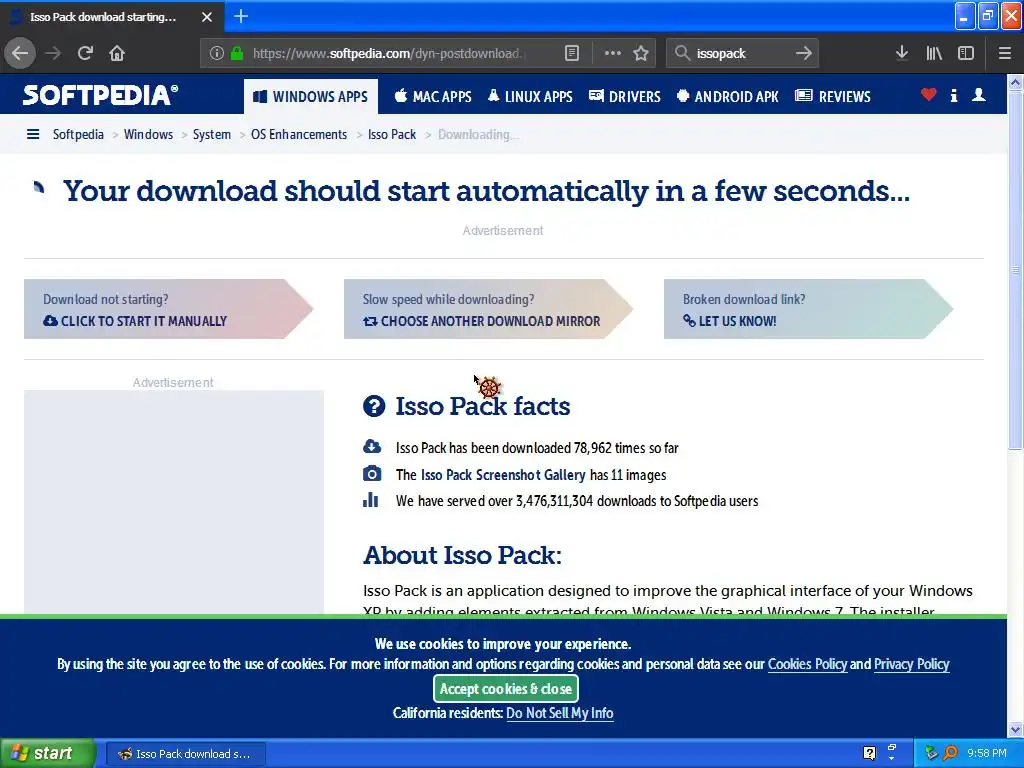Click the camera icon next to Screenshot Gallery

point(372,473)
